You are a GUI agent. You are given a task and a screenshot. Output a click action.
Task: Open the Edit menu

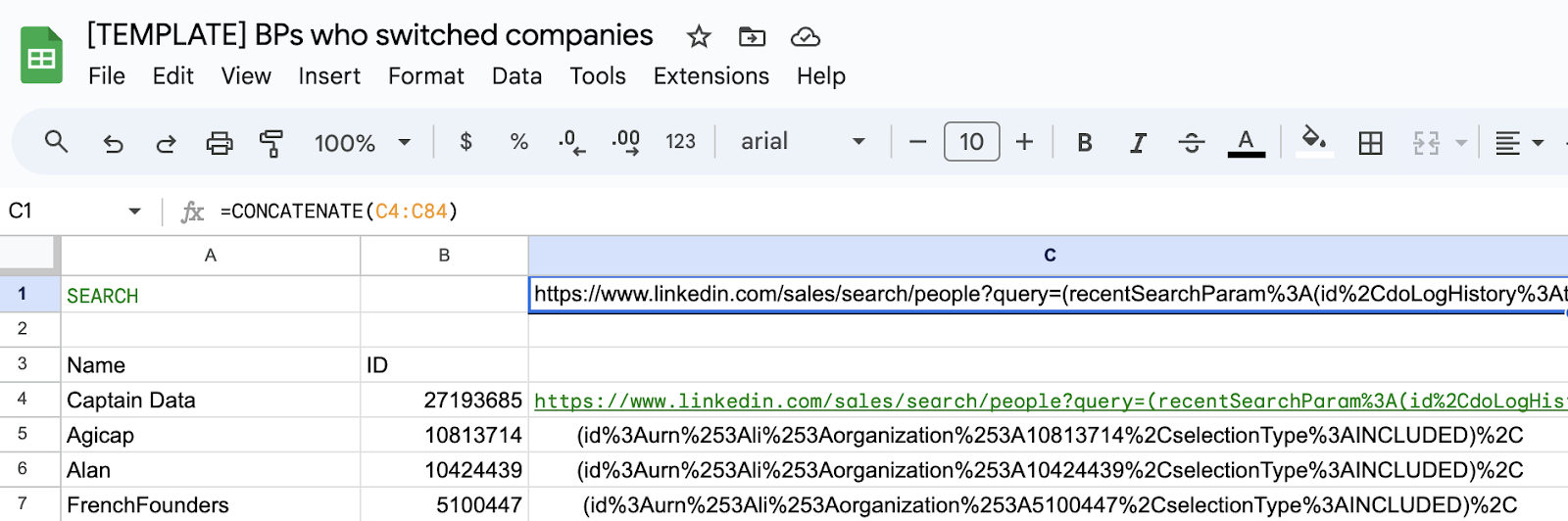coord(173,76)
